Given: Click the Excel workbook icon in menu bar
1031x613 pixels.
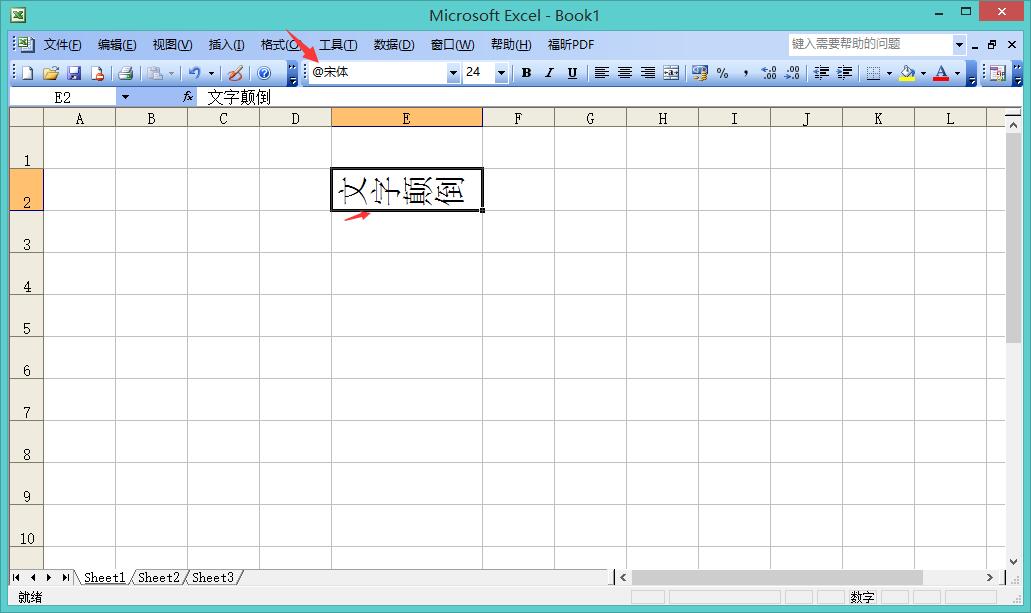Looking at the screenshot, I should (25, 44).
